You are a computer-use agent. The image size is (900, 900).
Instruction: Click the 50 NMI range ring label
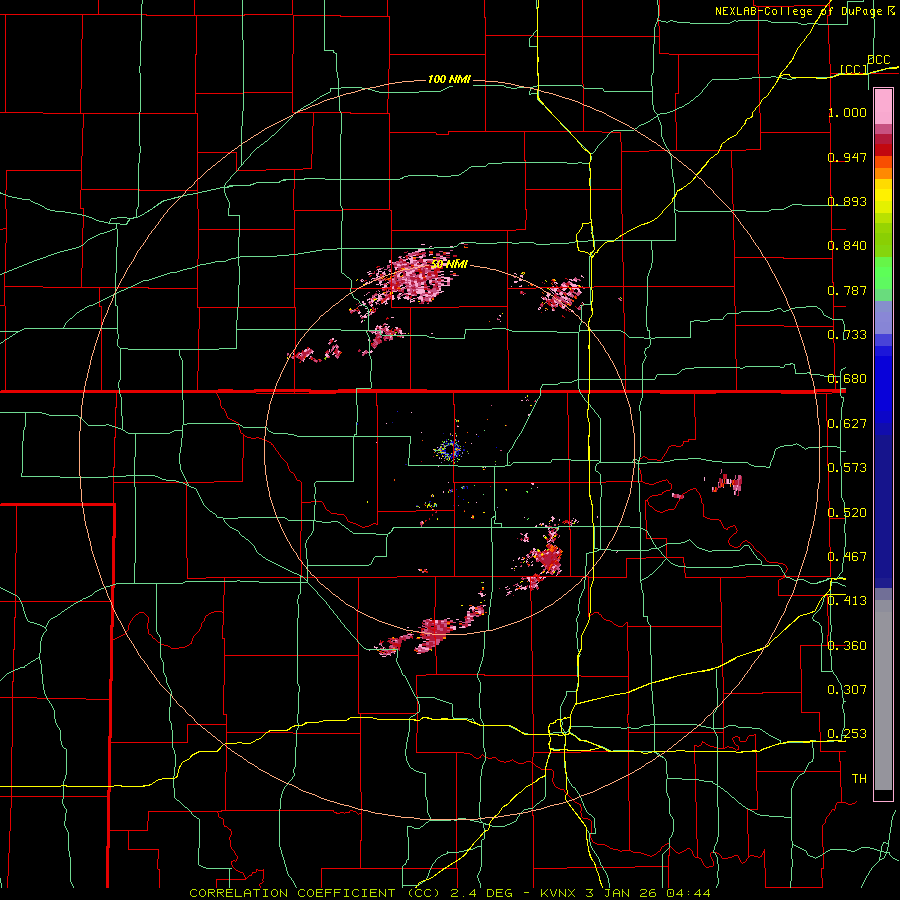pyautogui.click(x=449, y=264)
